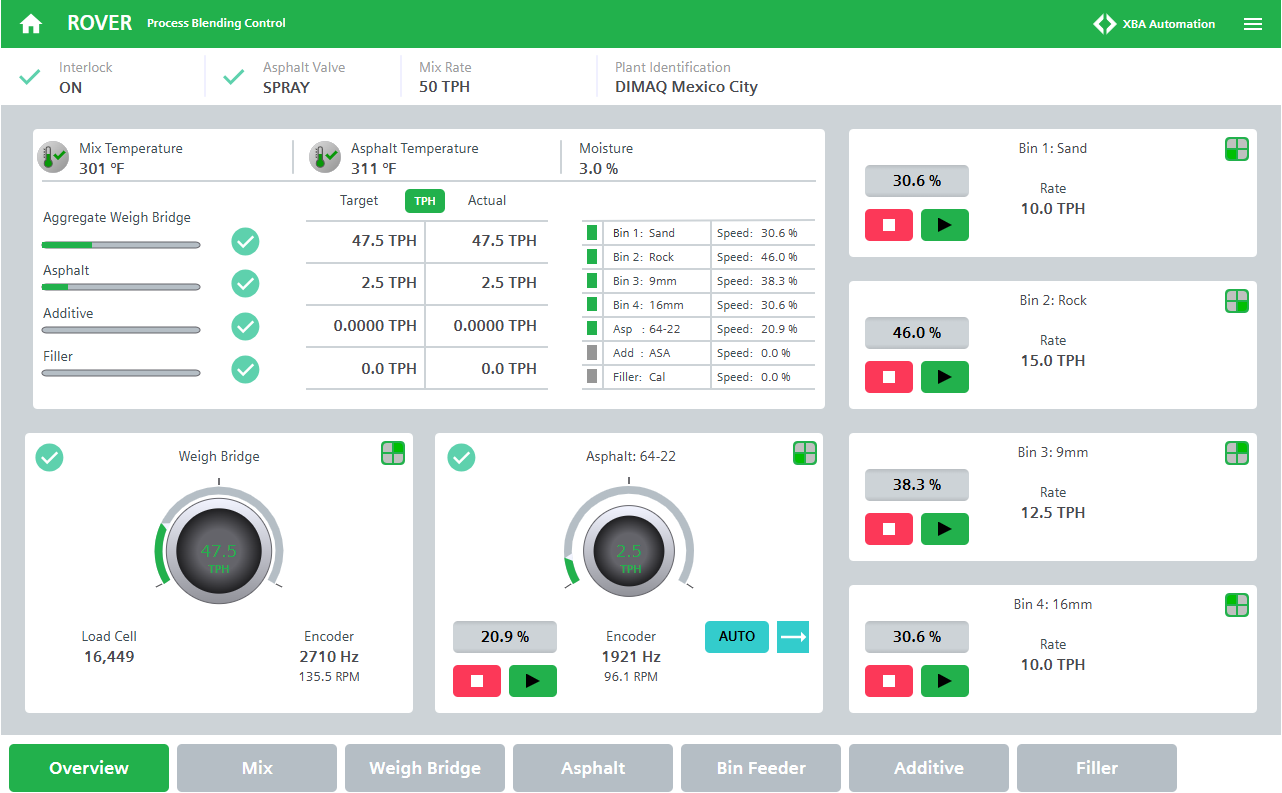The height and width of the screenshot is (793, 1282).
Task: Click the Bin 2 Rate 15.0 TPH value
Action: (1053, 361)
